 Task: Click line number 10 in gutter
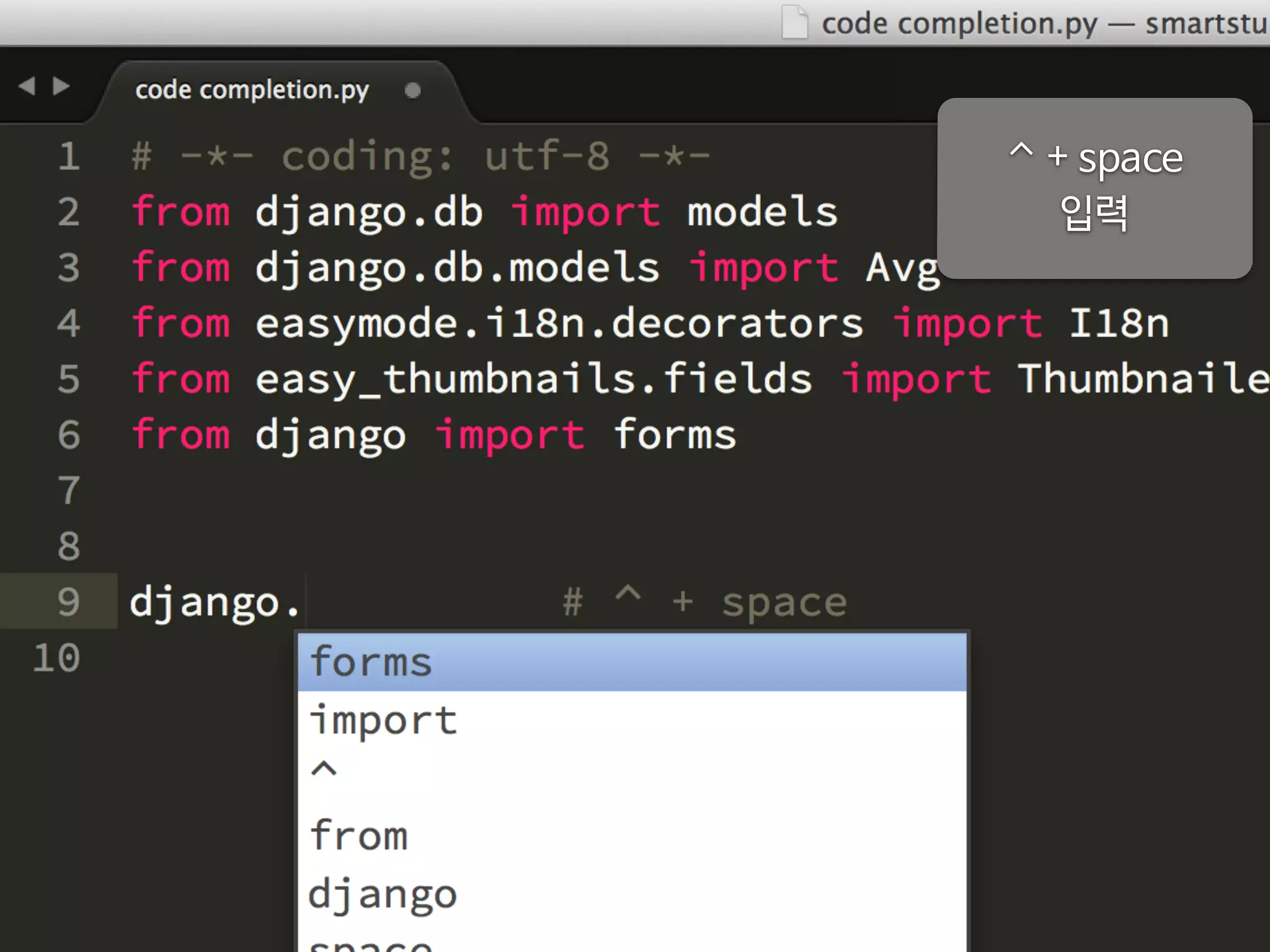click(x=56, y=658)
